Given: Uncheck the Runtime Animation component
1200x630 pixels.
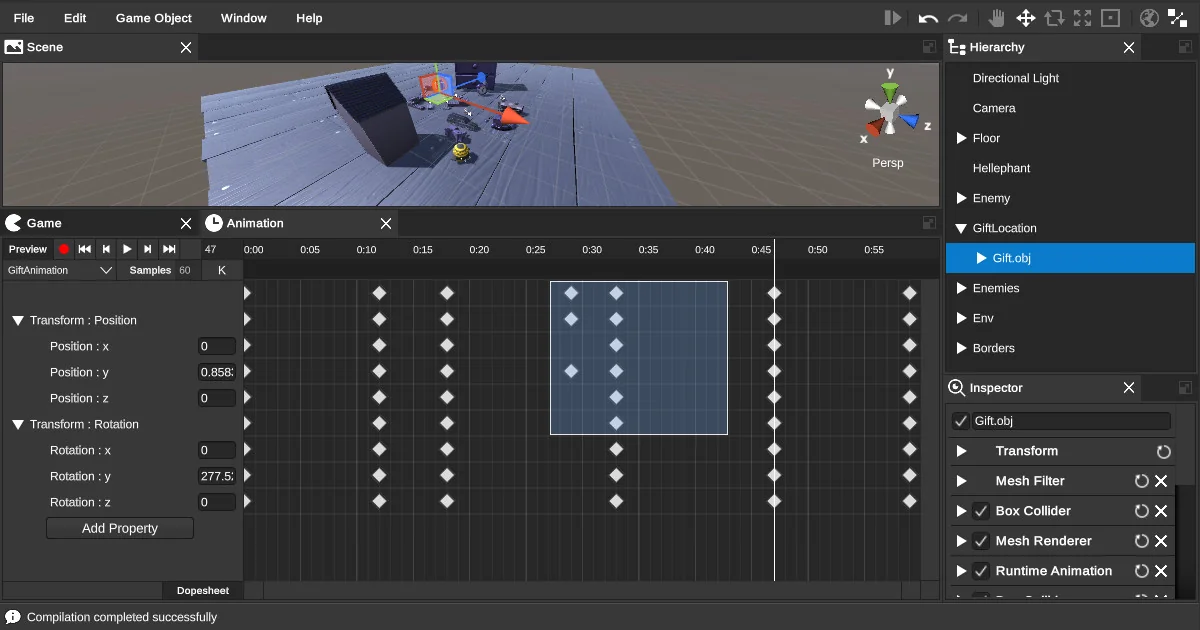Looking at the screenshot, I should coord(979,571).
